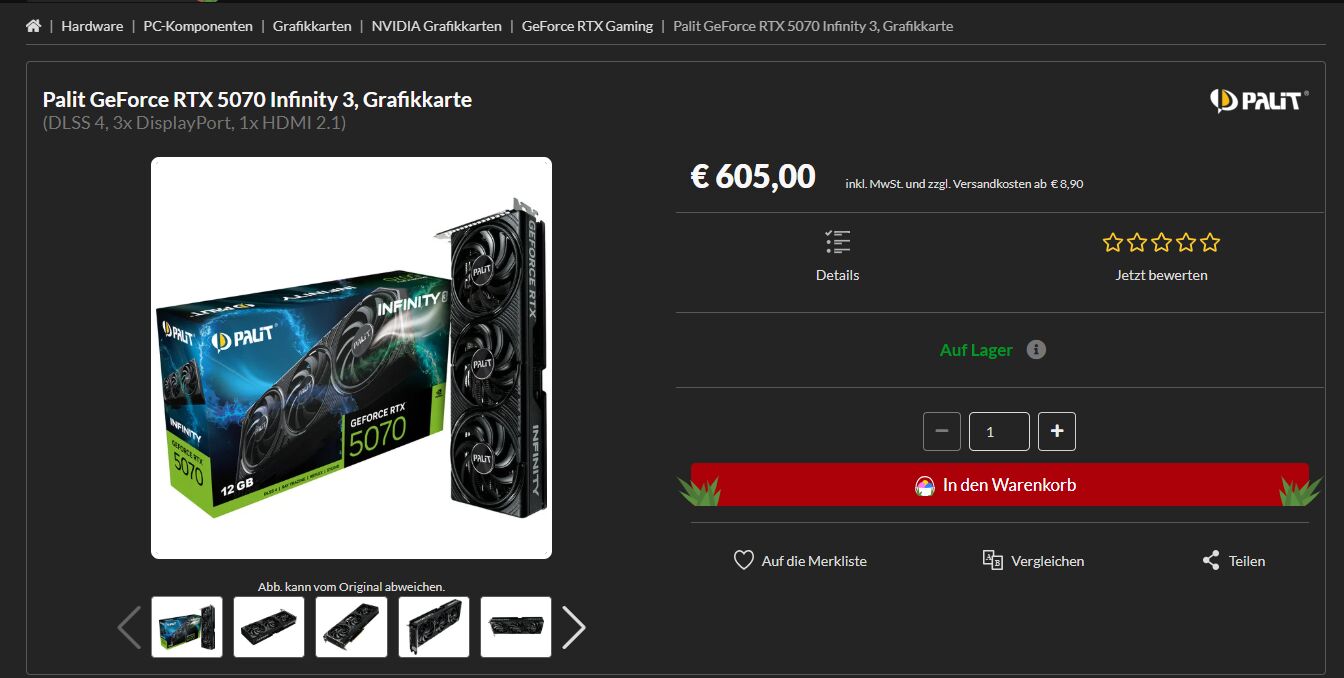
Task: Increase quantity with plus button
Action: coord(1057,431)
